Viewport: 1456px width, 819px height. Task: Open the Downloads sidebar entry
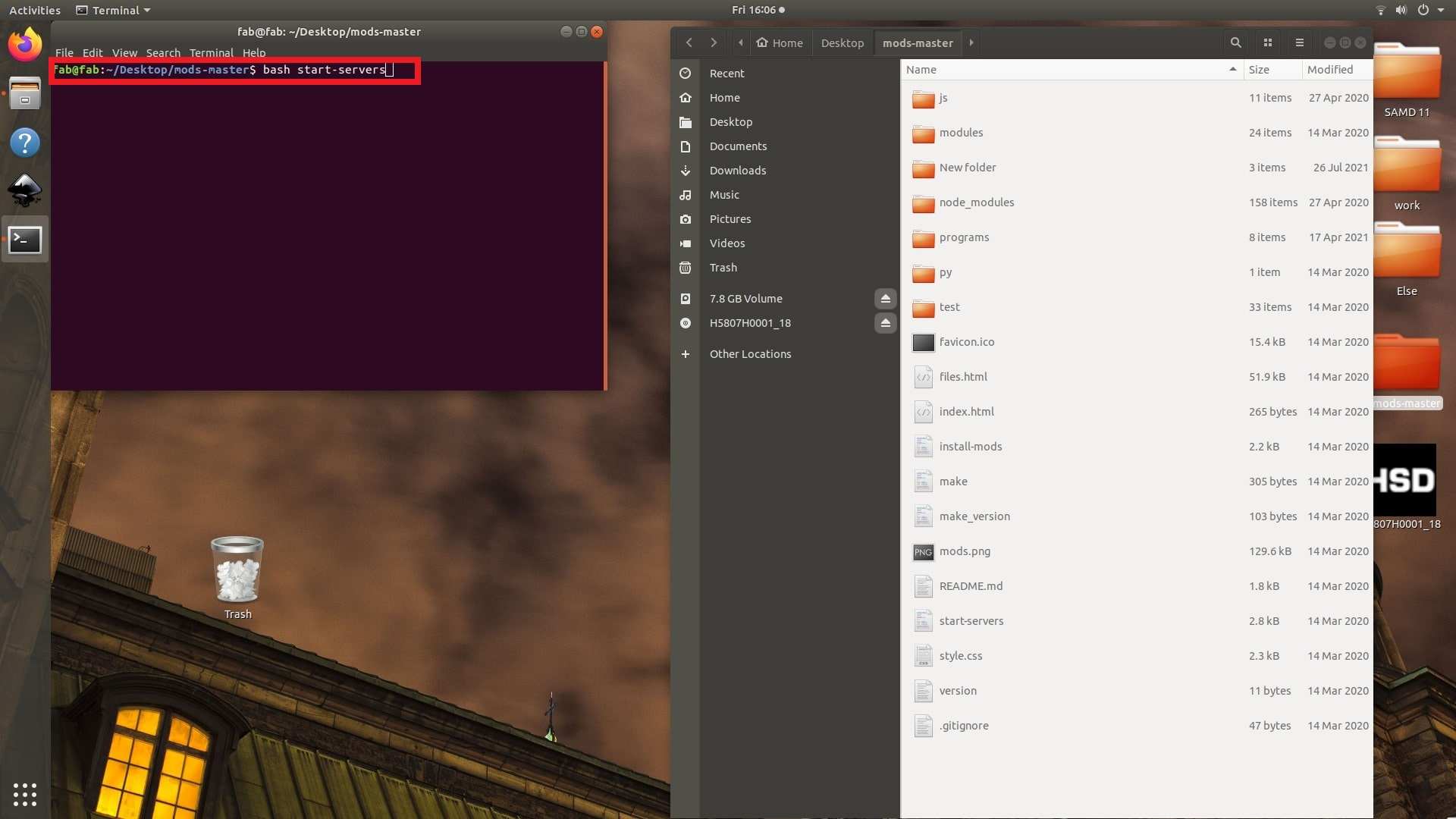click(x=737, y=171)
